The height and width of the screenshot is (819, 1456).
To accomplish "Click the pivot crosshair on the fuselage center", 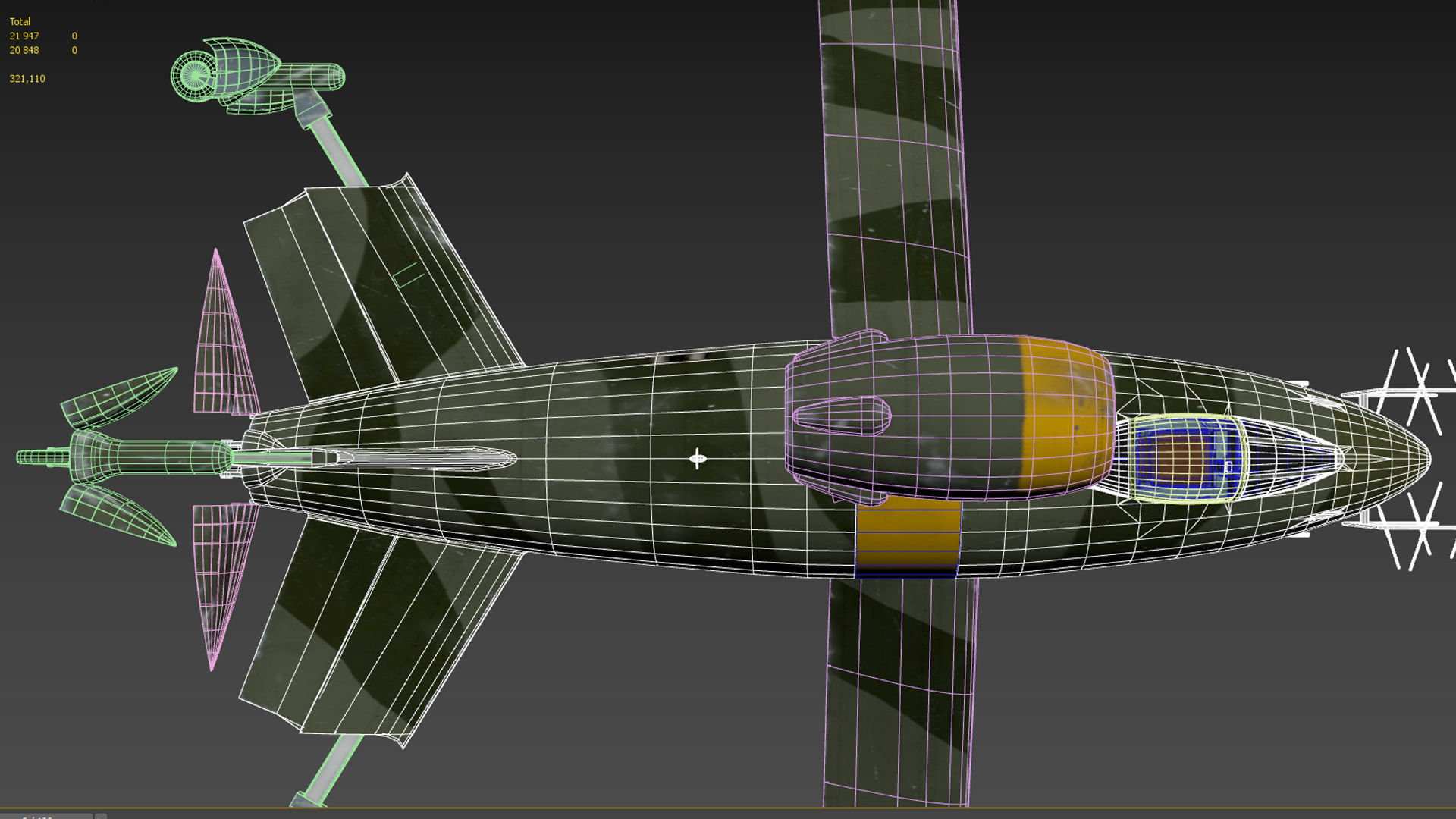I will 698,458.
